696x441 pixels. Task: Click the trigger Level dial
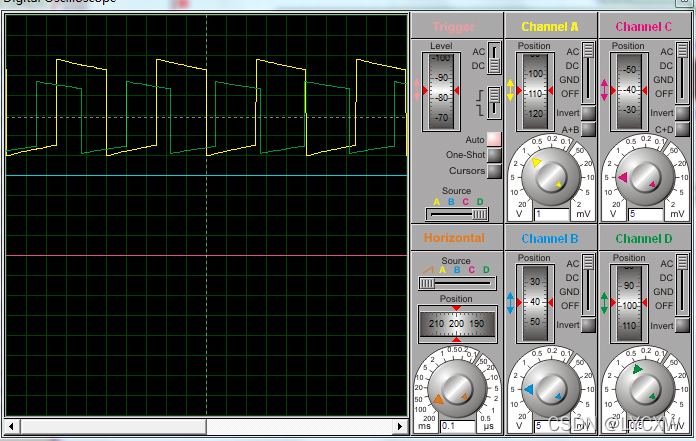coord(441,91)
